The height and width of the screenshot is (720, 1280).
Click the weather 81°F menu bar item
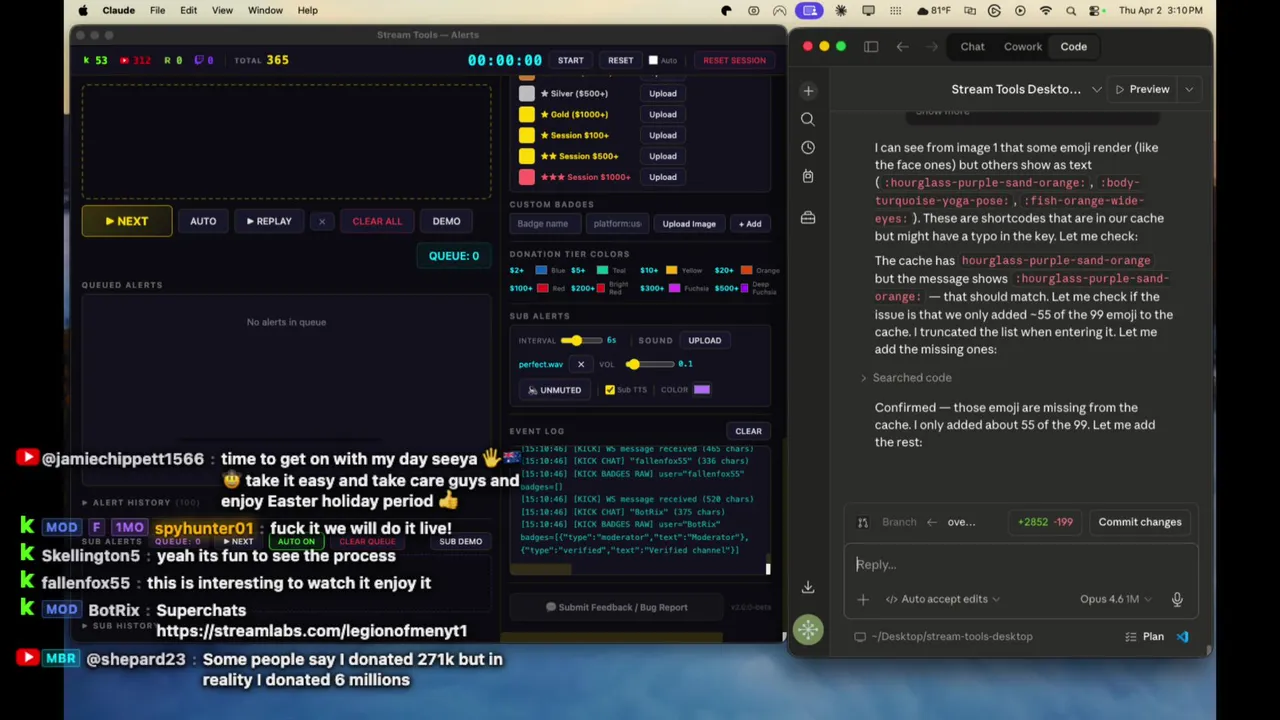point(934,11)
